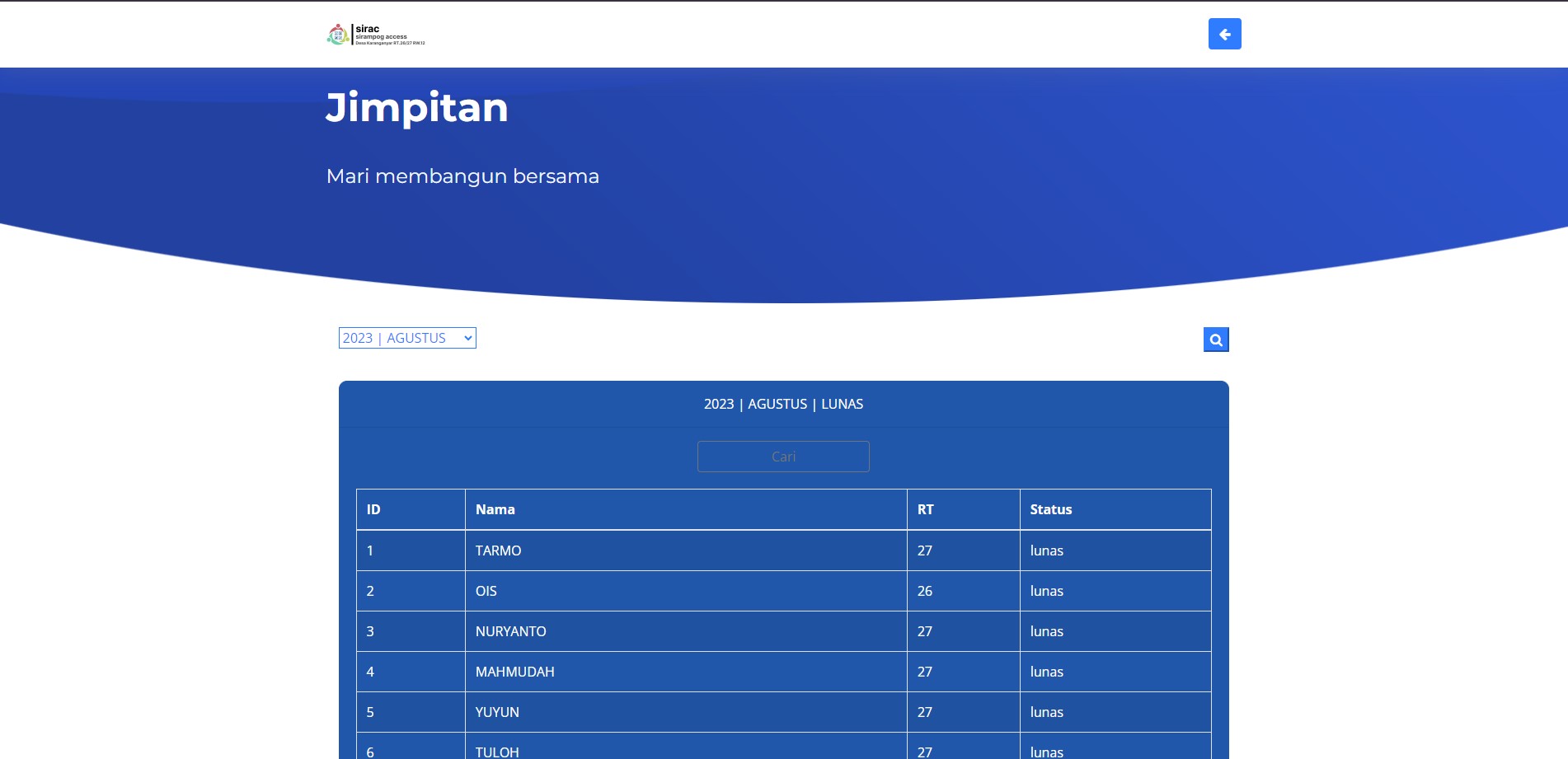This screenshot has width=1568, height=759.
Task: Select the OIS name cell
Action: [486, 591]
